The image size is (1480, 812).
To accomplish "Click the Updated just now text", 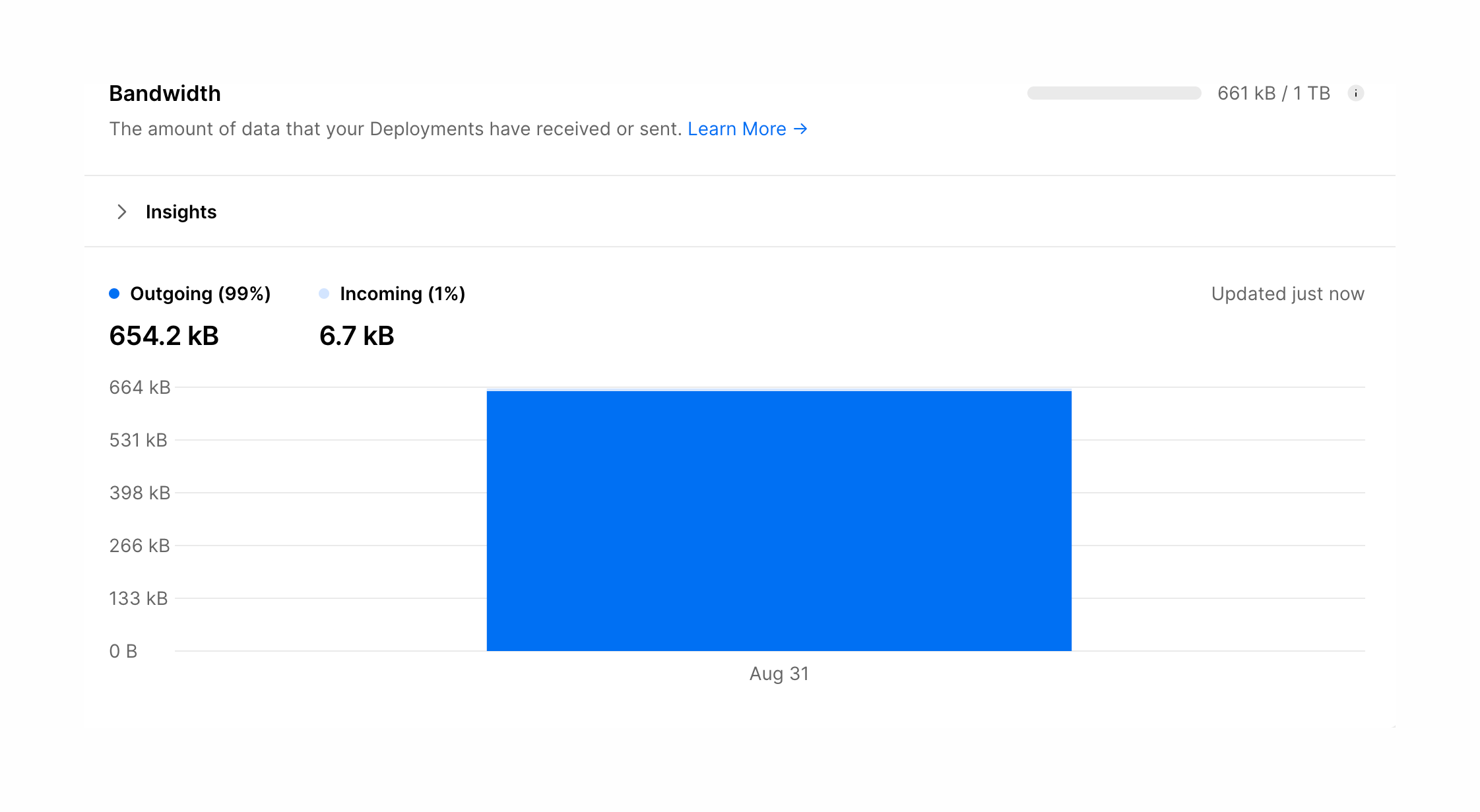I will click(1287, 294).
